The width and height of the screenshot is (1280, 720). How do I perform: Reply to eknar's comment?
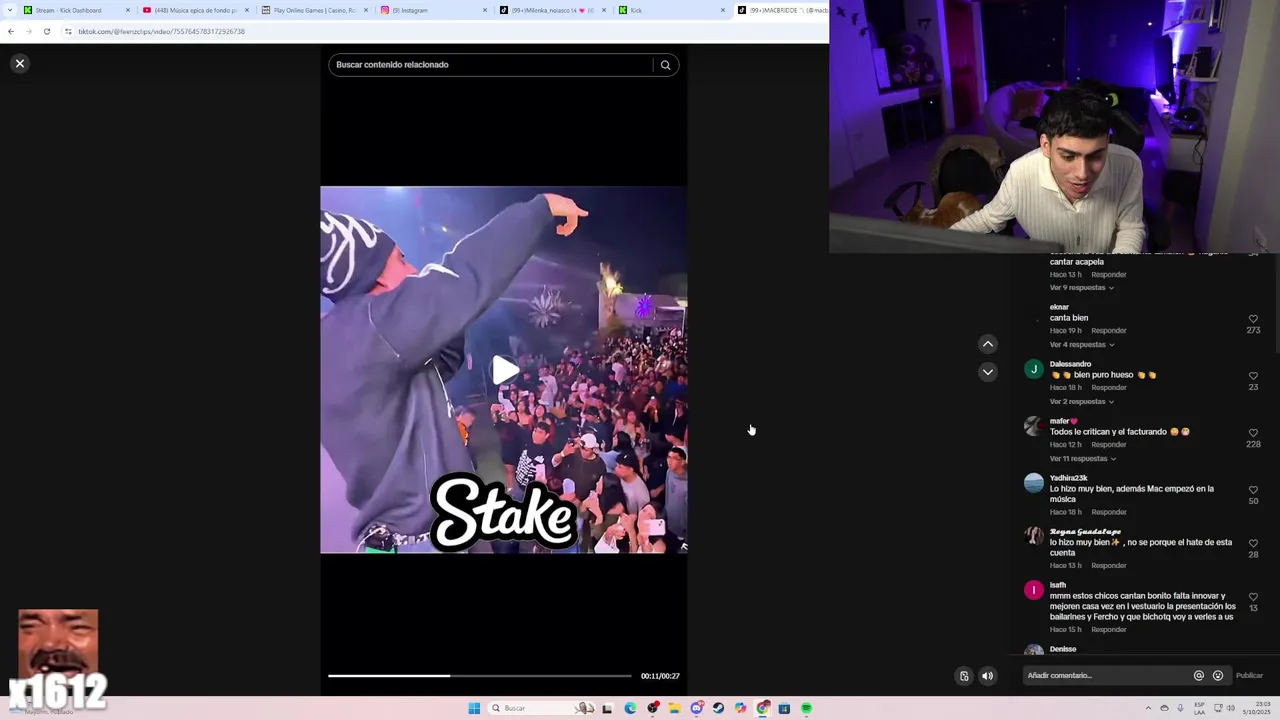1109,331
